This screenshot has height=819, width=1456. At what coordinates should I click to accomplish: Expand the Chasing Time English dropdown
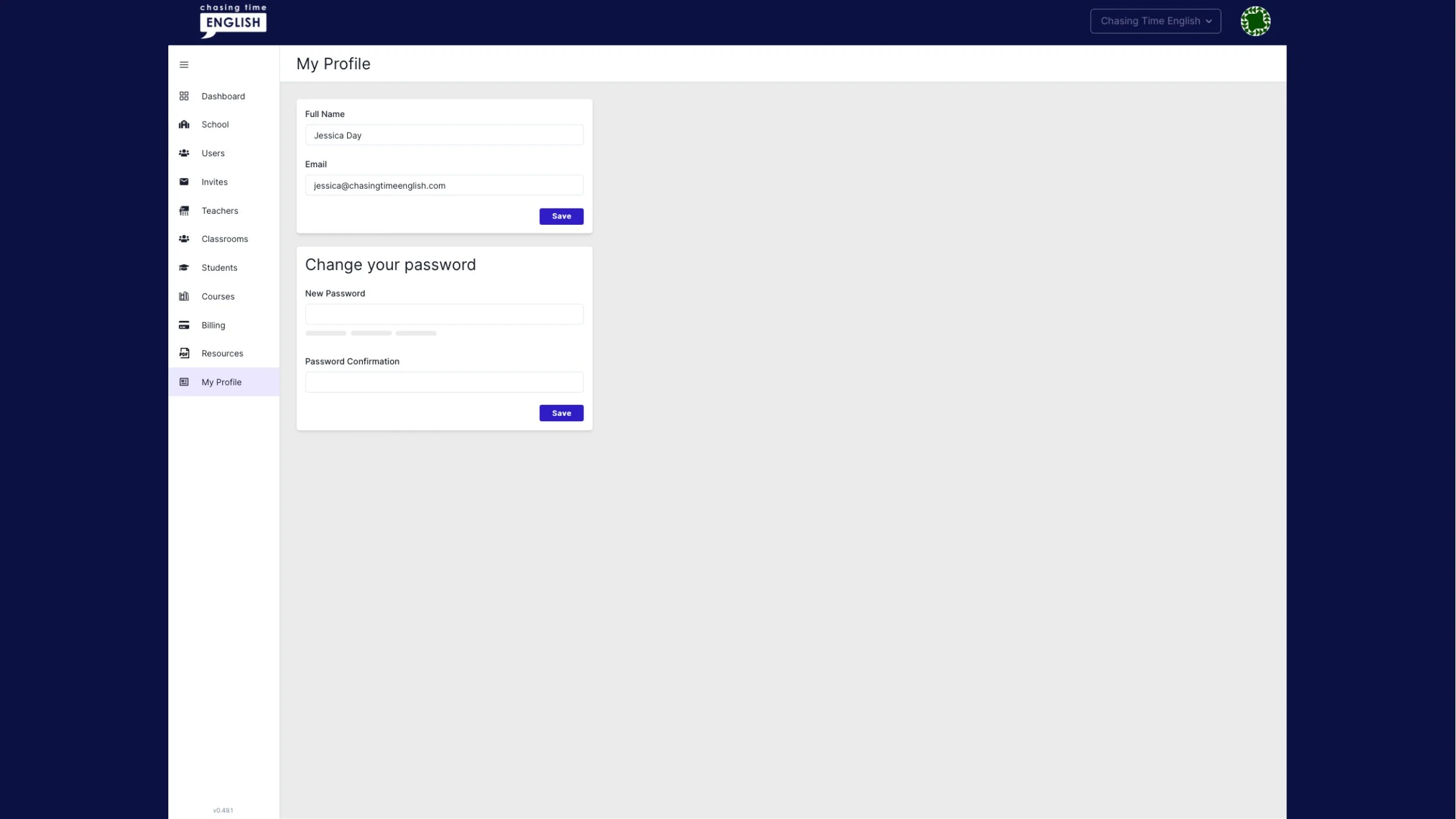1155,22
